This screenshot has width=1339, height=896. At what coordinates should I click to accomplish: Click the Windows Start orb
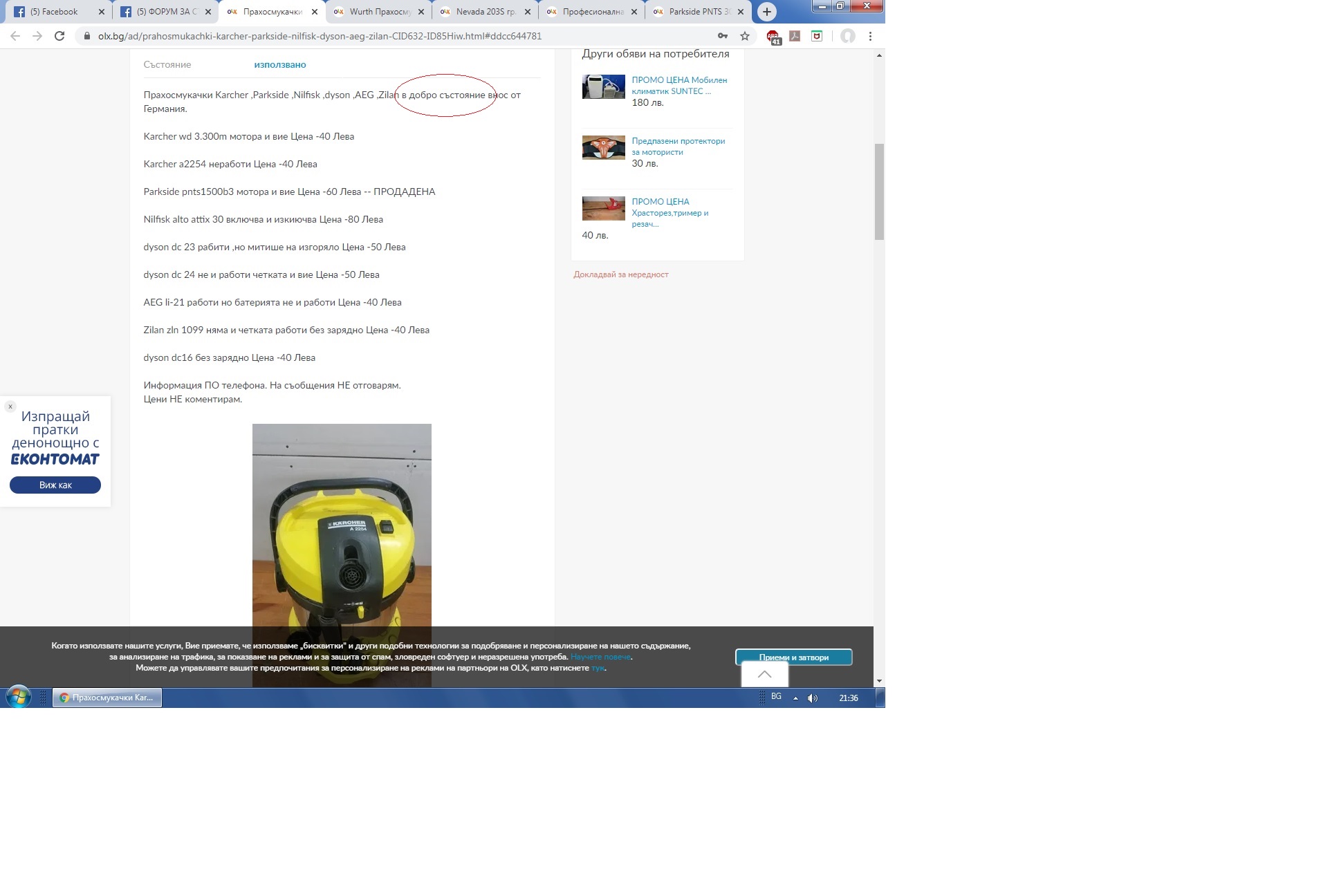[19, 697]
